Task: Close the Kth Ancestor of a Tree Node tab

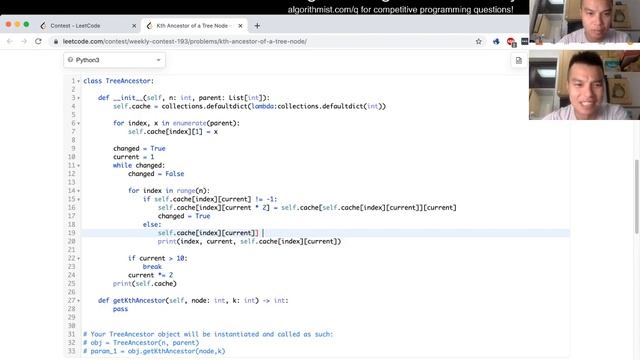Action: (x=240, y=26)
